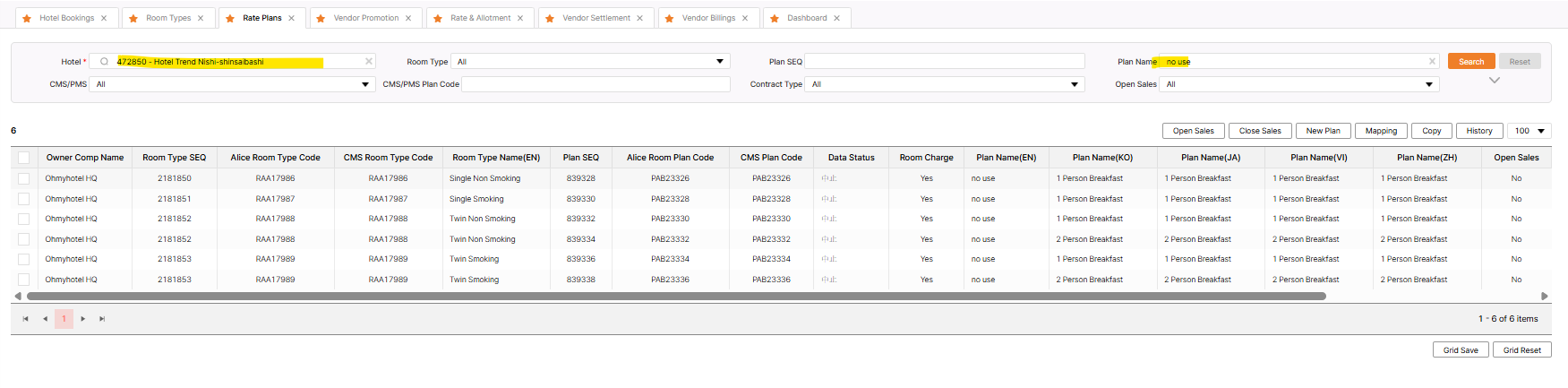Screen dimensions: 1568x388
Task: Open the Room Type dropdown
Action: point(719,62)
